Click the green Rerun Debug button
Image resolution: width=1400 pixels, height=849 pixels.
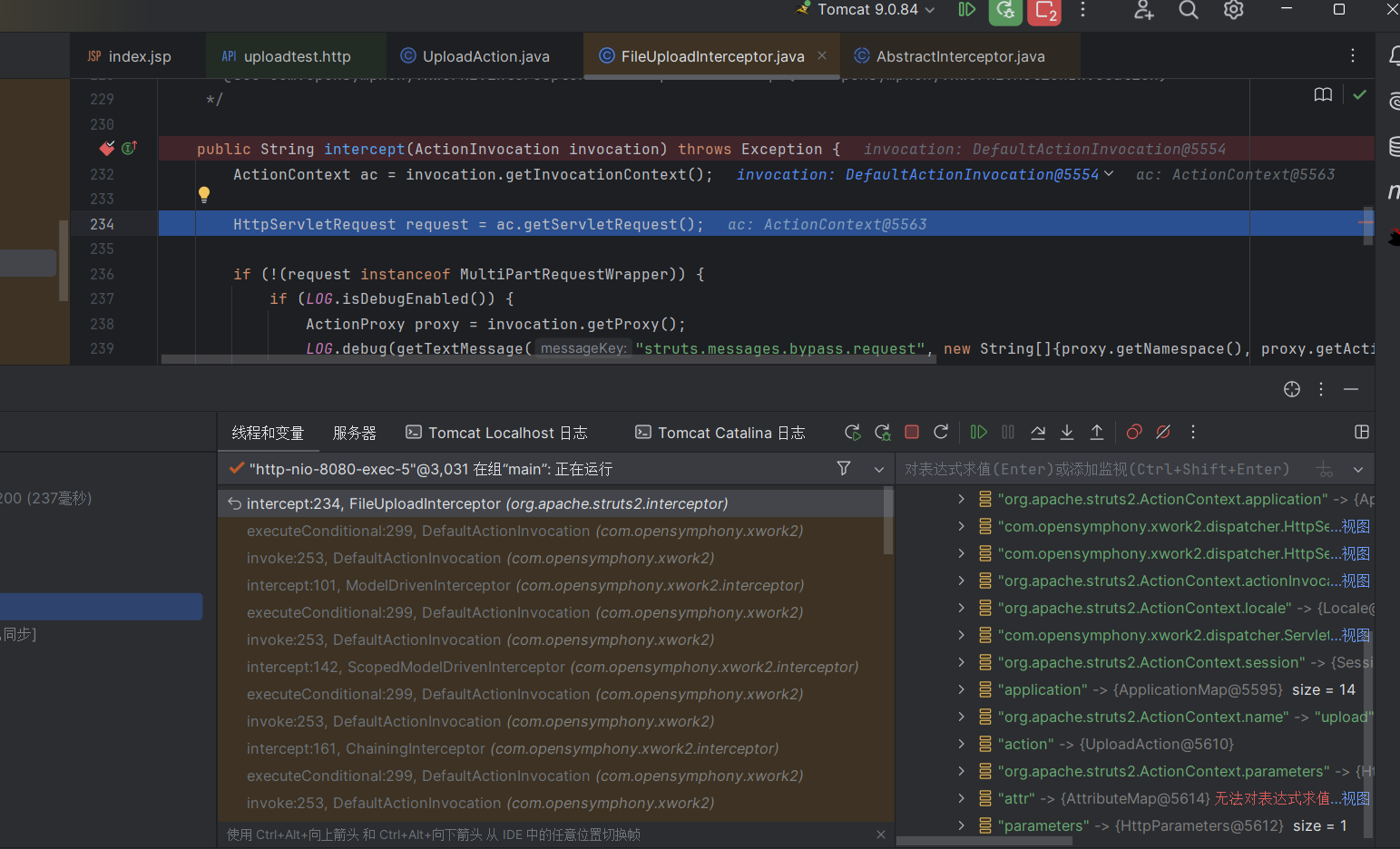(1005, 10)
